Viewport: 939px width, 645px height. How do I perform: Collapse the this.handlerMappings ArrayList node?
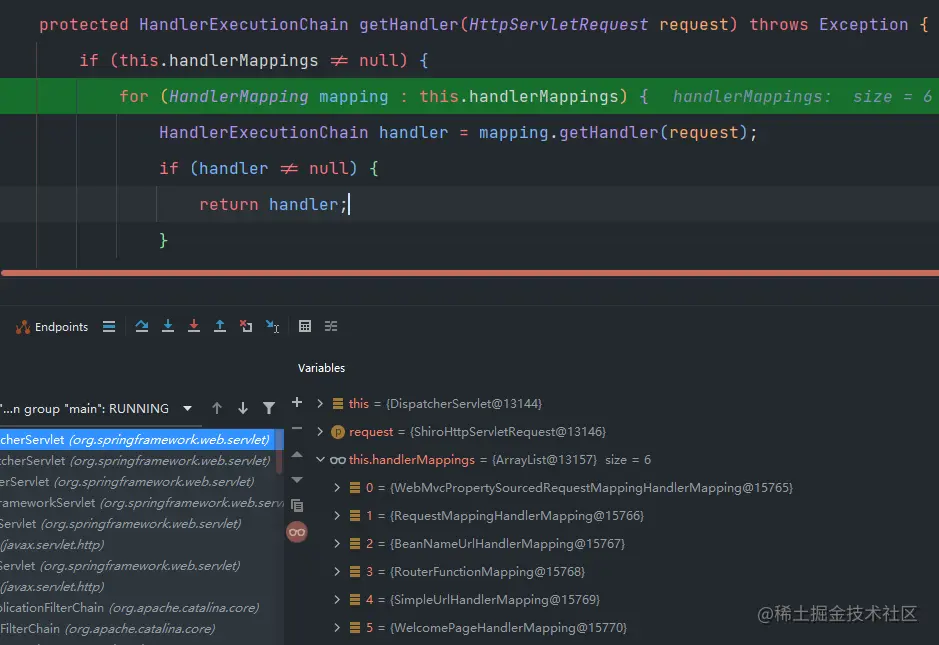tap(320, 460)
